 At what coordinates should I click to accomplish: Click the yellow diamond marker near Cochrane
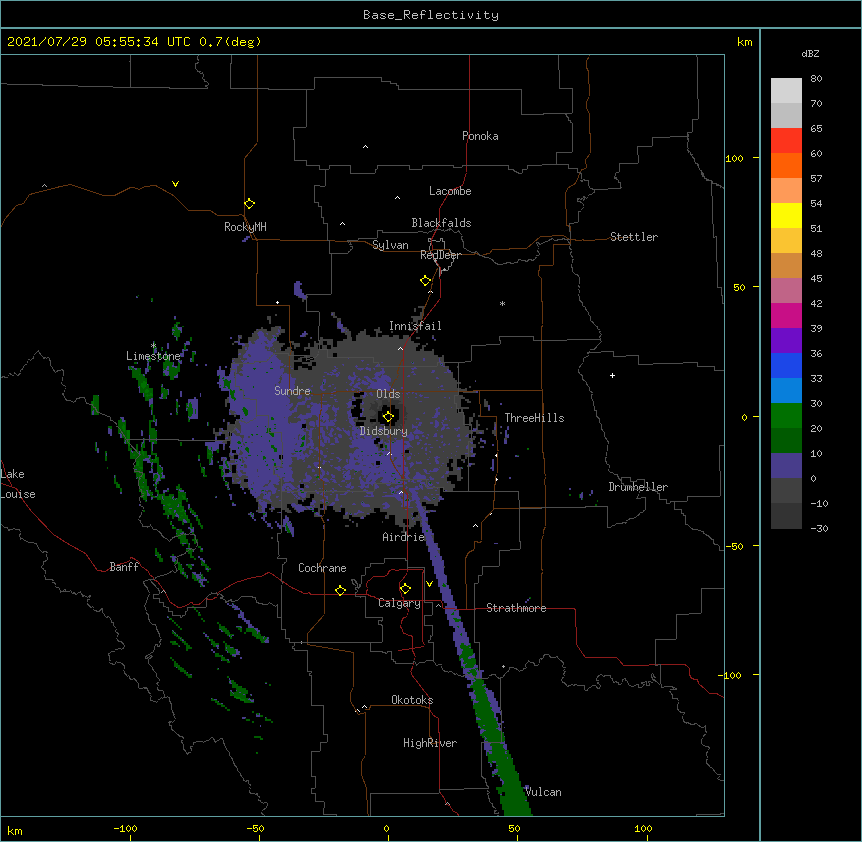(340, 590)
